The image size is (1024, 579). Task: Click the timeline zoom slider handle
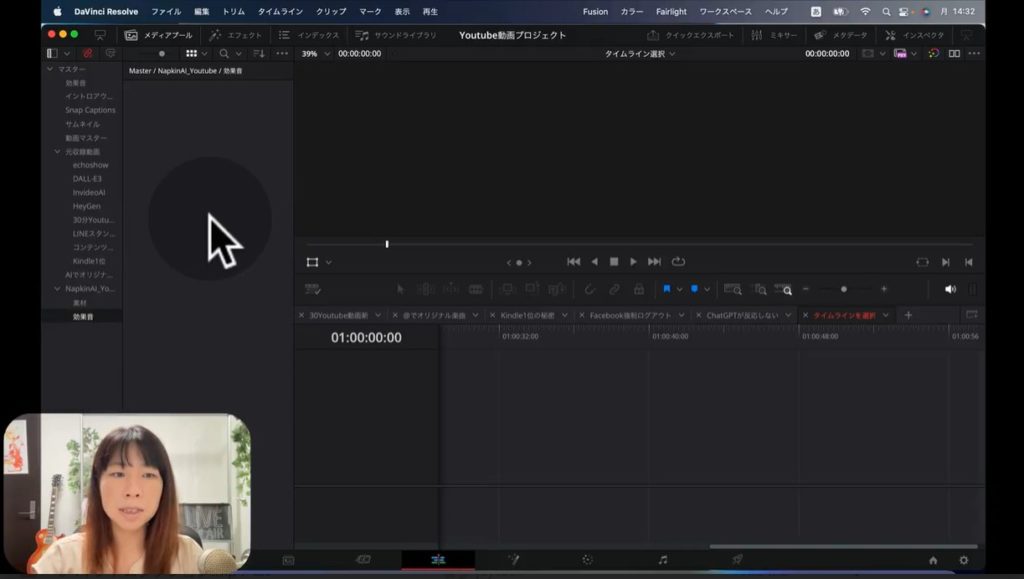click(x=844, y=289)
